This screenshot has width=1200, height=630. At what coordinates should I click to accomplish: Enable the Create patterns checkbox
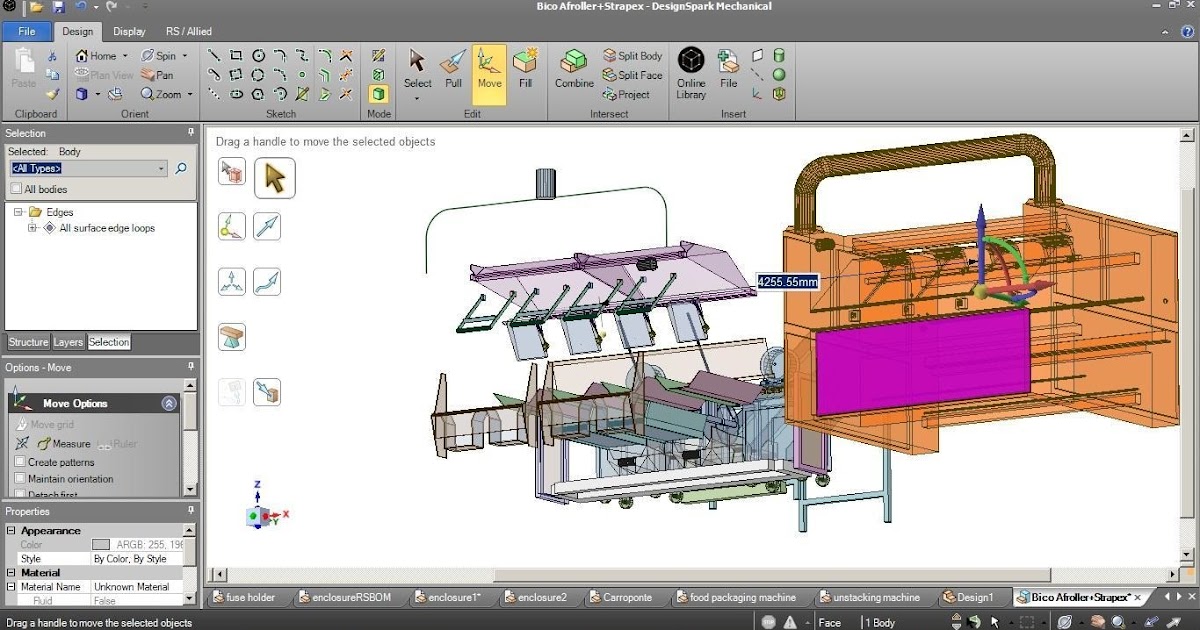click(20, 462)
